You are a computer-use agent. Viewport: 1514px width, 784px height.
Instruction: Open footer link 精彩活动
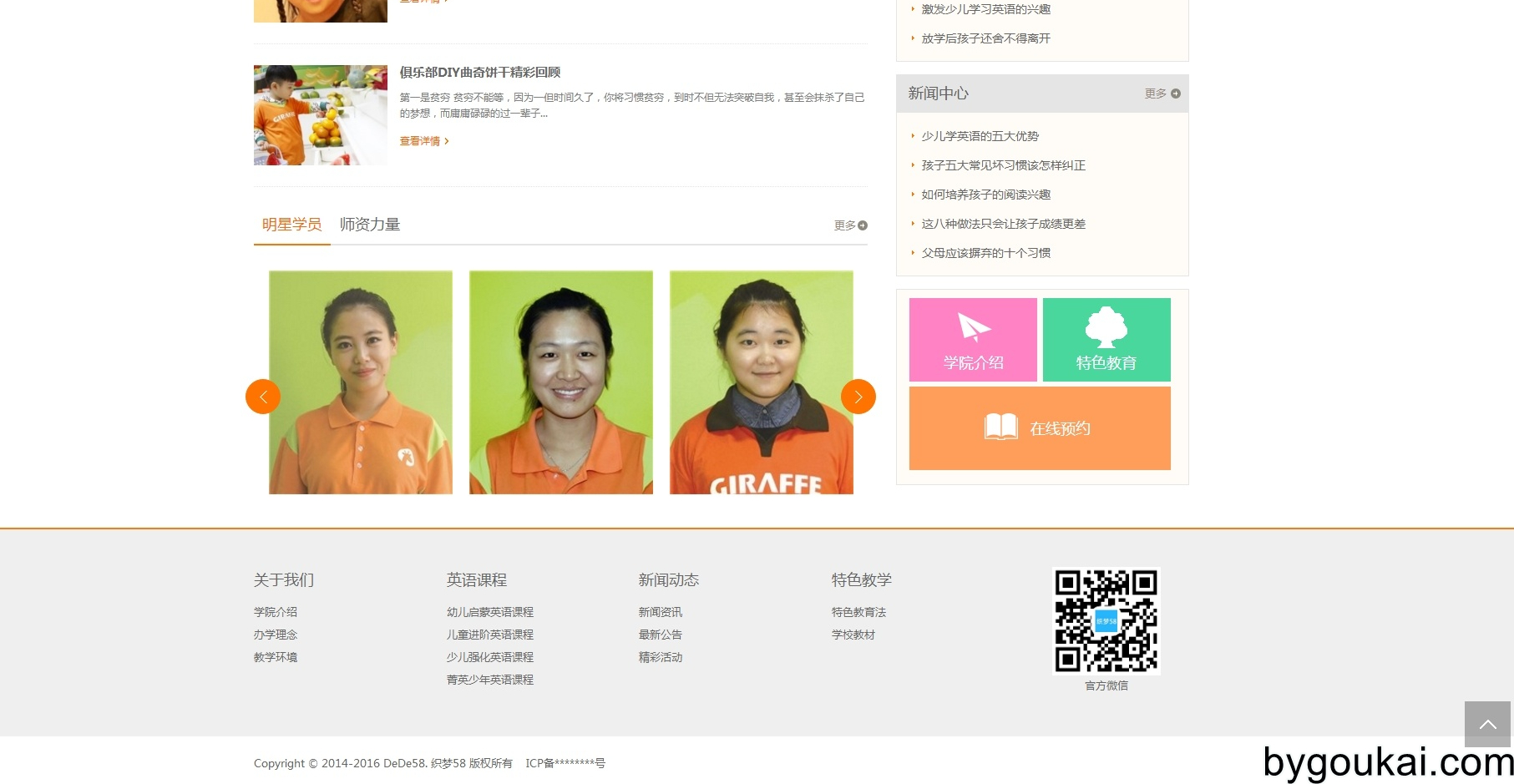tap(661, 657)
